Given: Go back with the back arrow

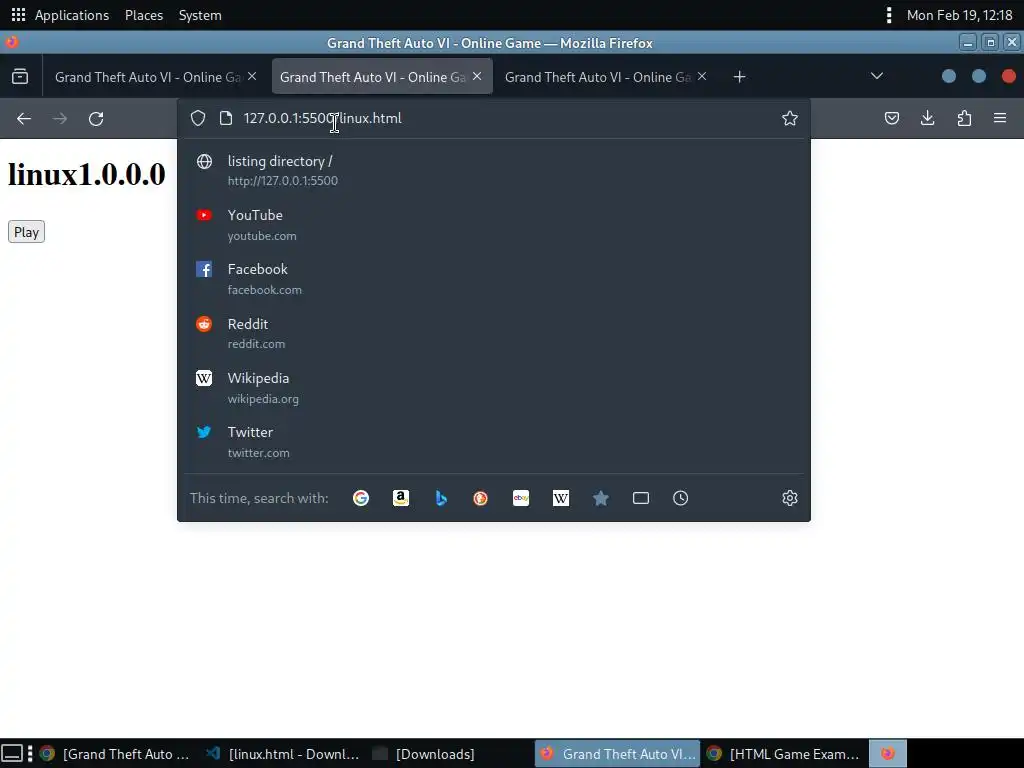Looking at the screenshot, I should [x=24, y=118].
